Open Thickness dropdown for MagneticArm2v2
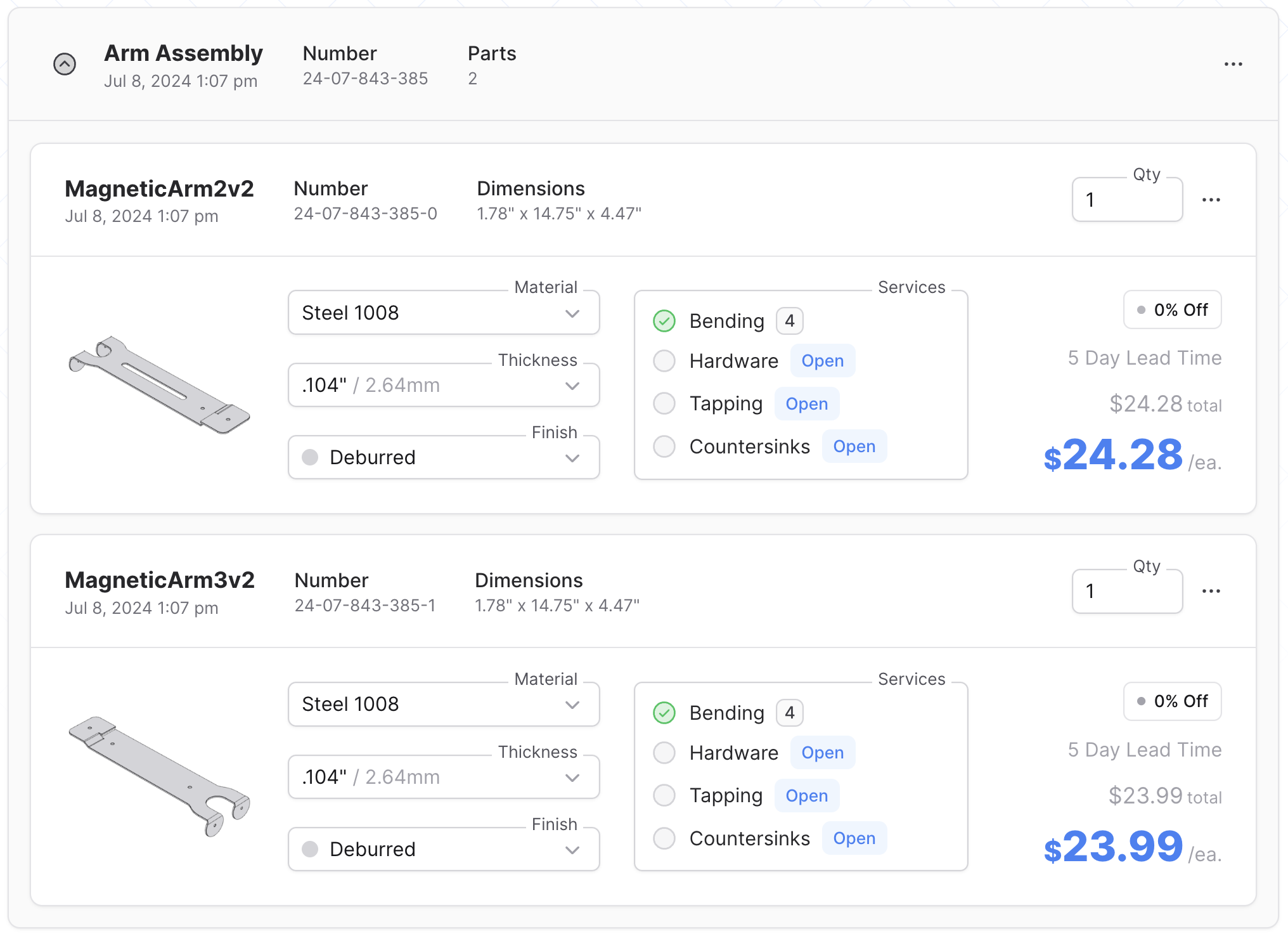Screen dimensions: 1288x936 (444, 385)
